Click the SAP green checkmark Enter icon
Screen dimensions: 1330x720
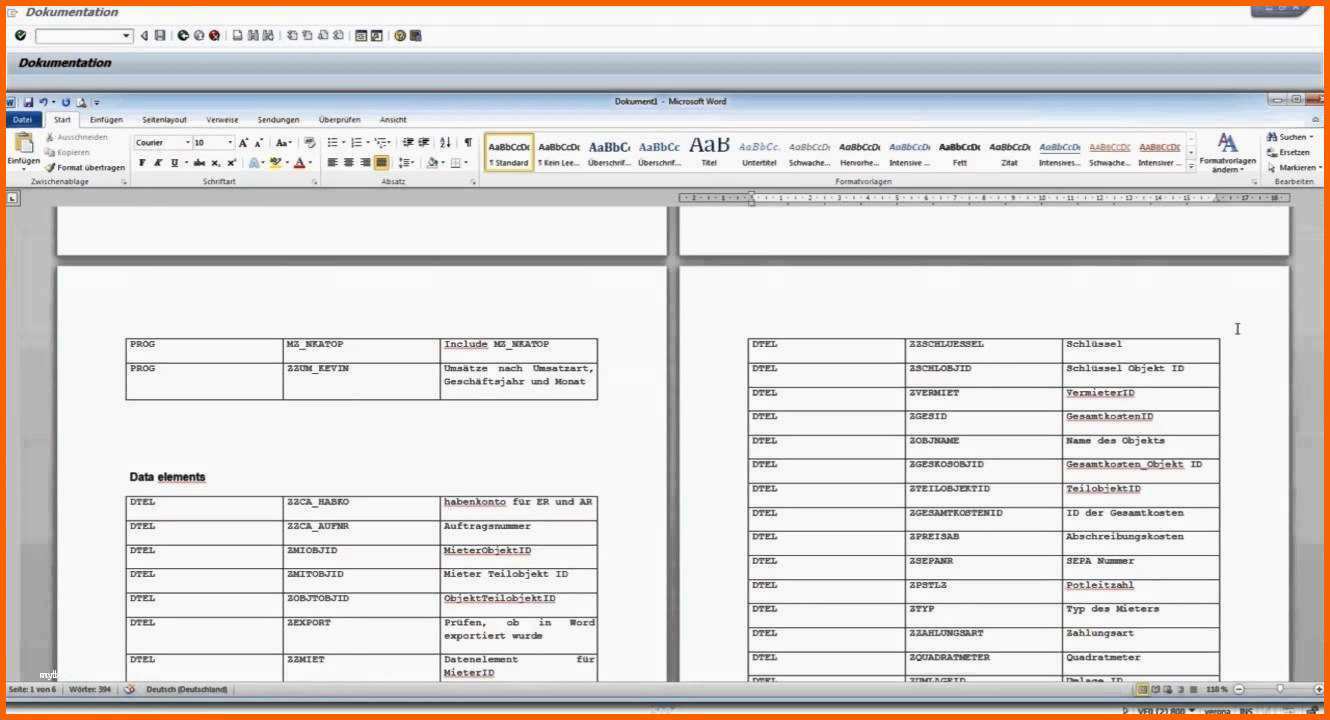pos(20,36)
